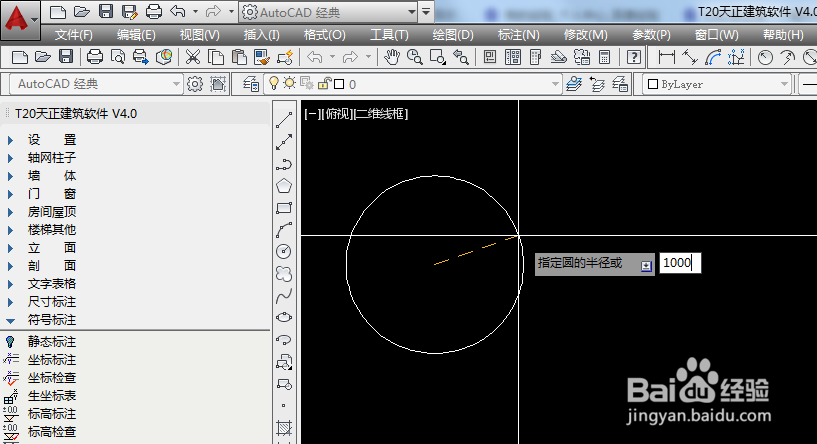Select the Spline tool
817x444 pixels.
(x=284, y=296)
